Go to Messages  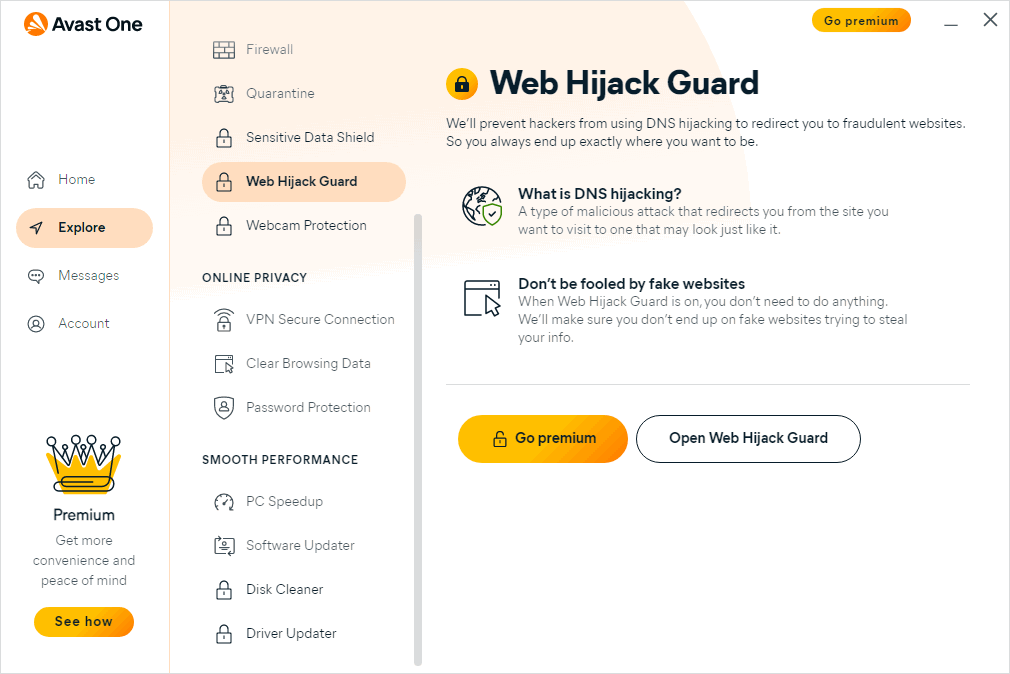84,276
